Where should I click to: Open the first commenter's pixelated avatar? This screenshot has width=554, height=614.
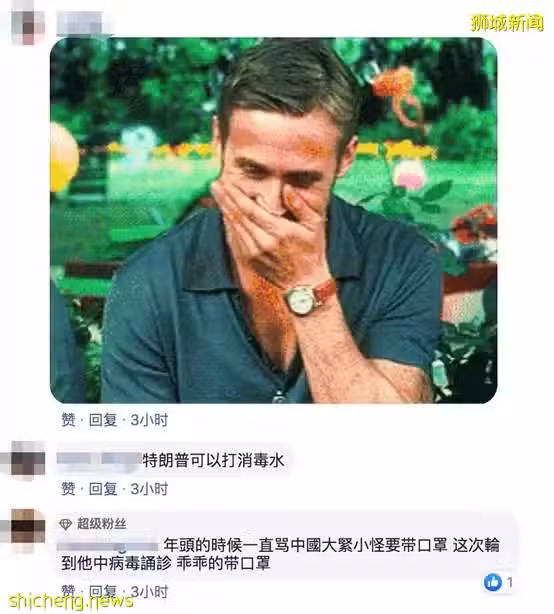click(x=23, y=22)
